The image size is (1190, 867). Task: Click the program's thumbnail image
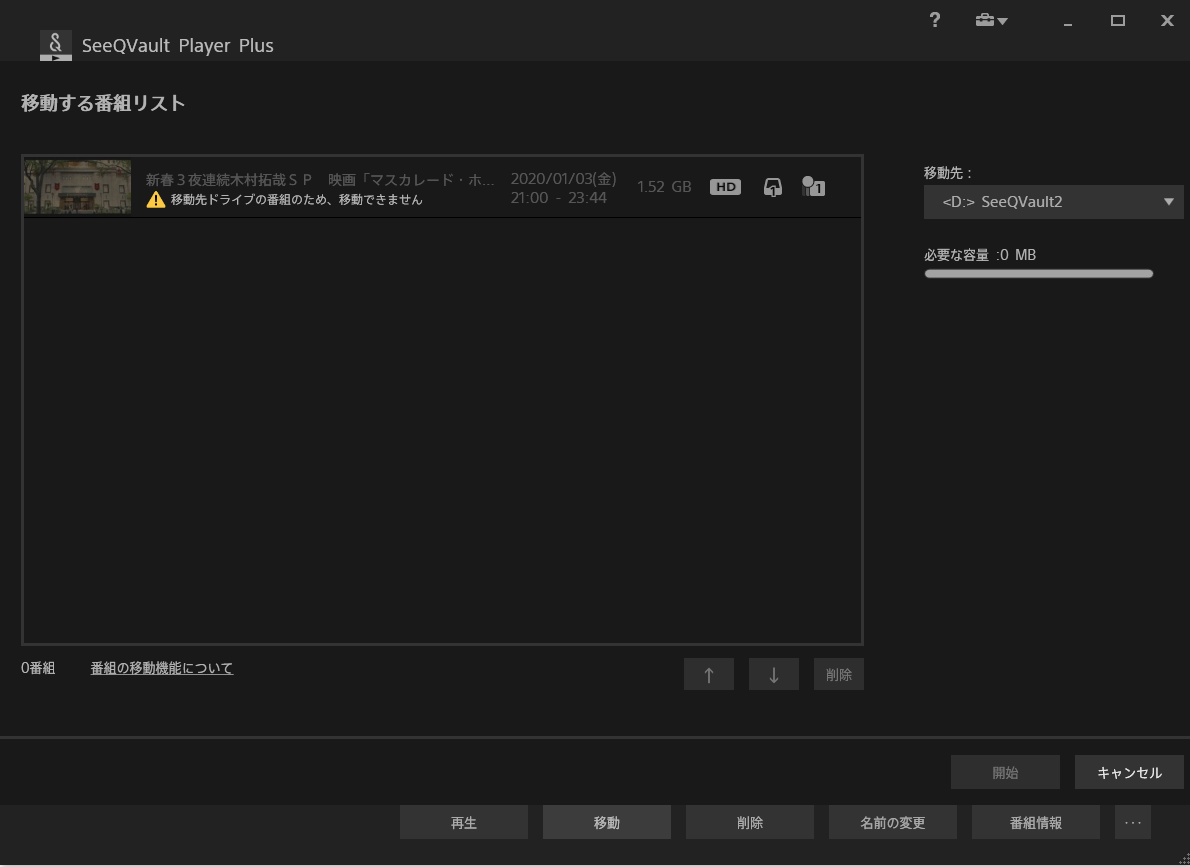click(78, 187)
